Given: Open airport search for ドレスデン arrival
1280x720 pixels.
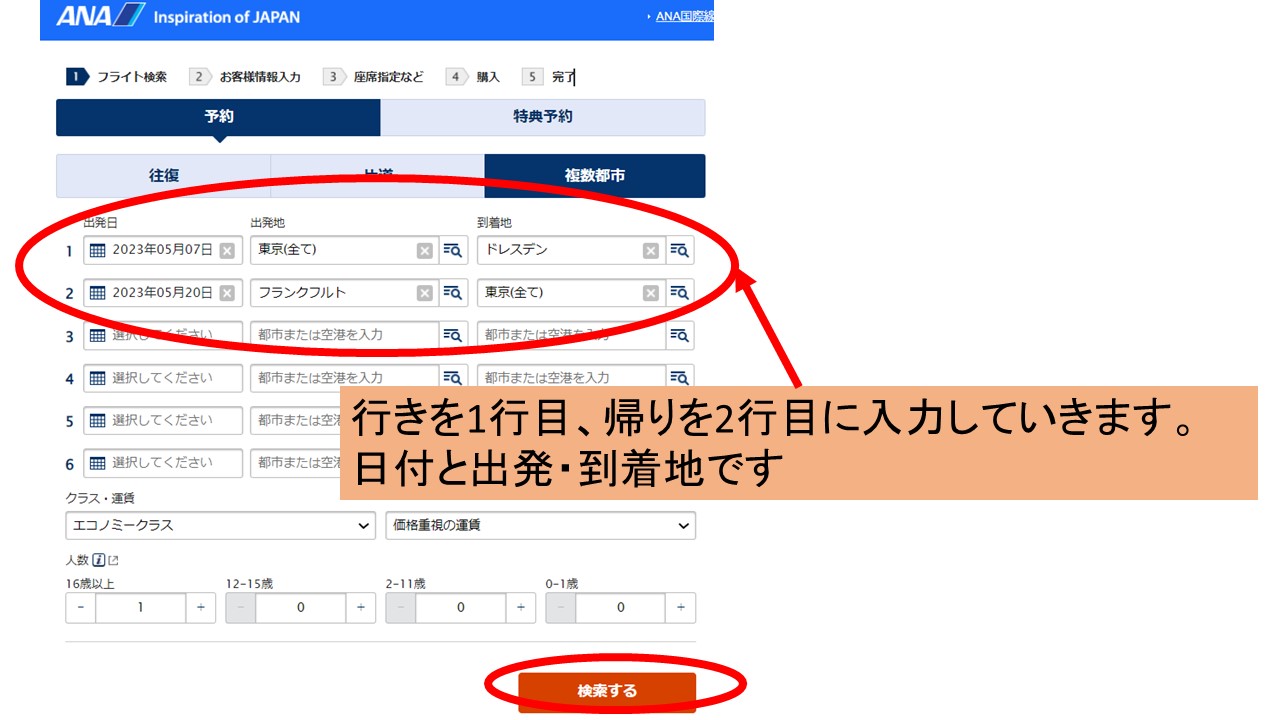Looking at the screenshot, I should pos(680,250).
